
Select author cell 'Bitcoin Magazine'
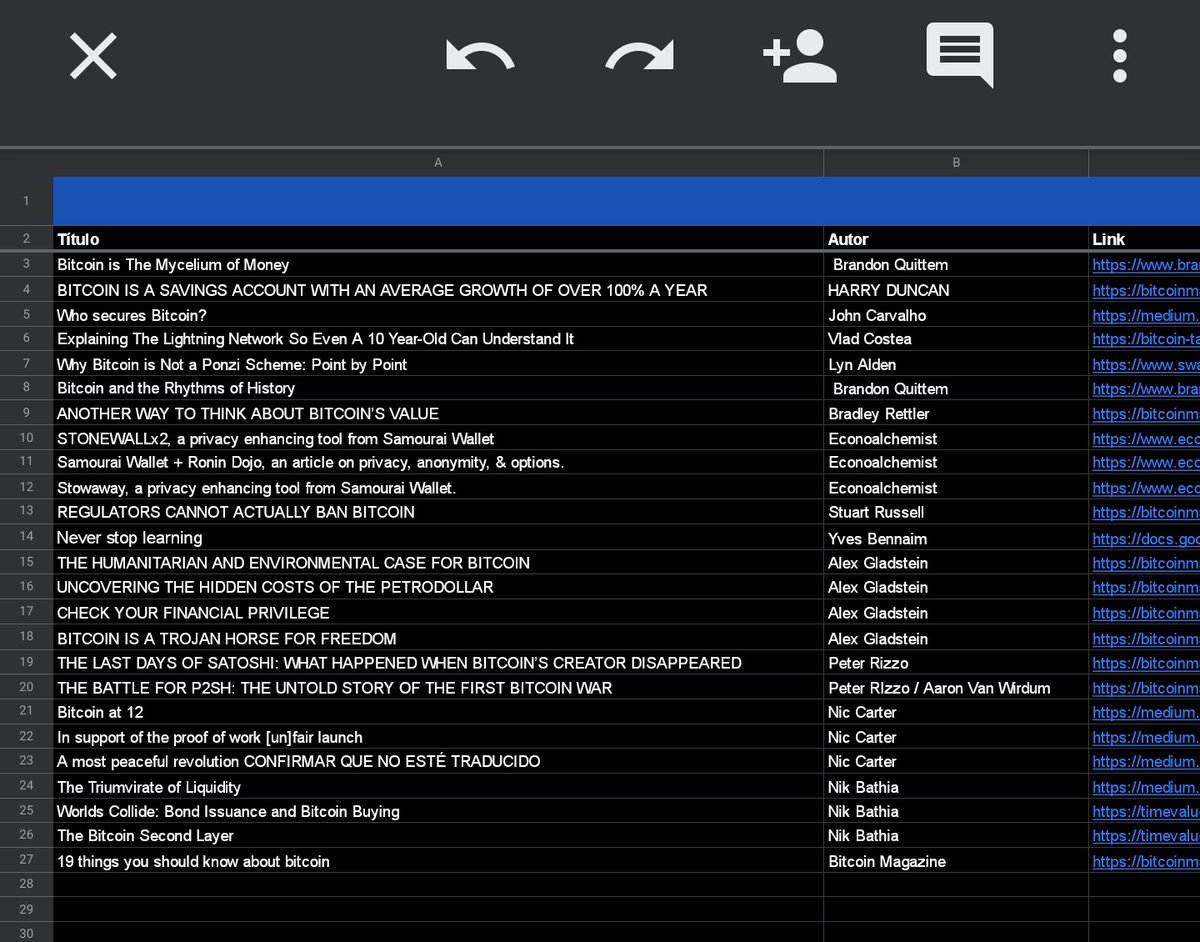[x=956, y=861]
